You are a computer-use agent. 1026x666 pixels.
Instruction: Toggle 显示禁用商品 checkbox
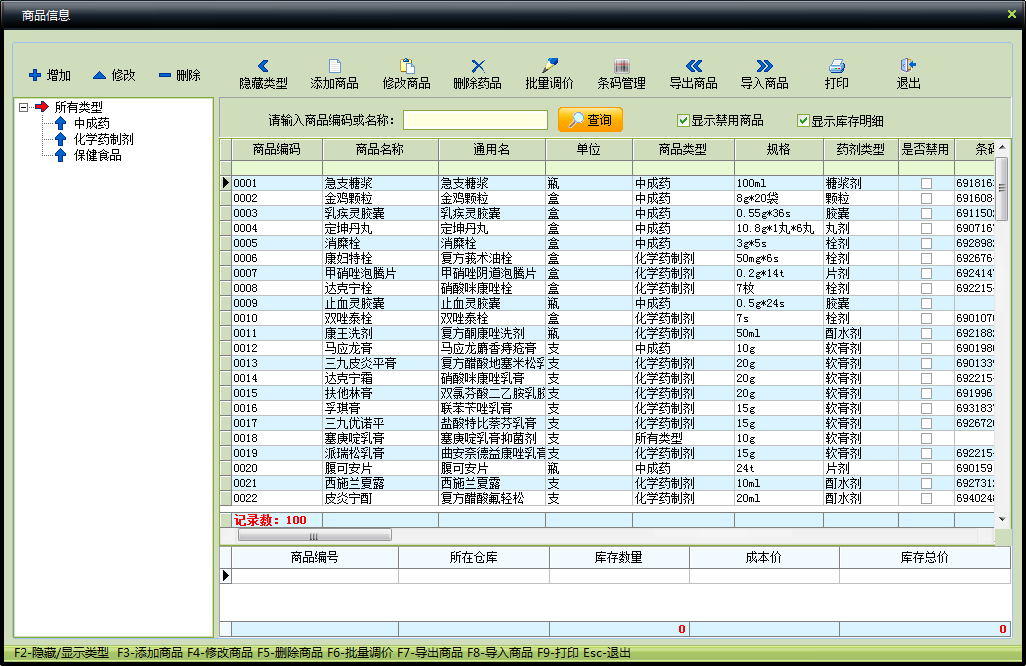click(683, 121)
